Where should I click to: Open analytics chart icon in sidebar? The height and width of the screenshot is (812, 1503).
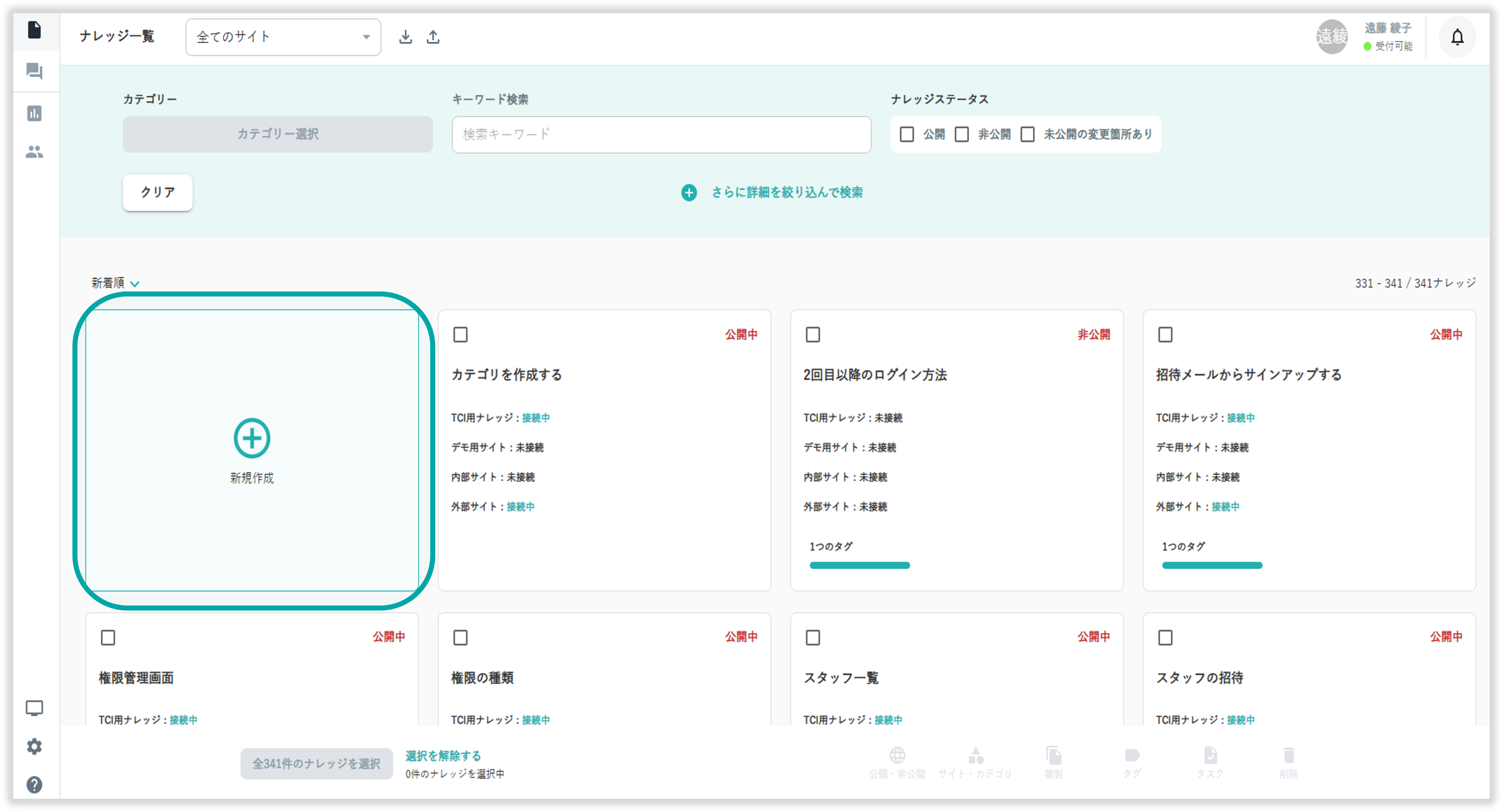(x=34, y=113)
